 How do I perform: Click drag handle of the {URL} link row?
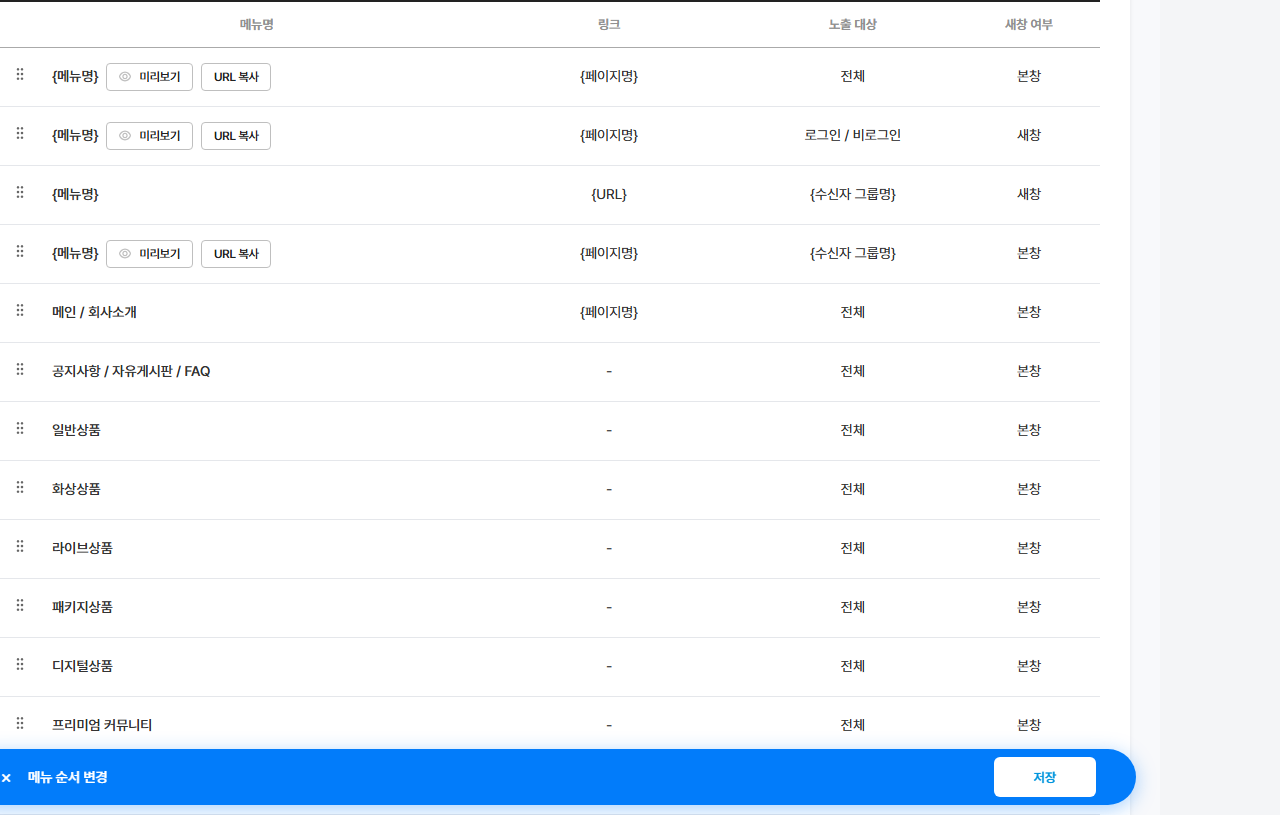20,193
